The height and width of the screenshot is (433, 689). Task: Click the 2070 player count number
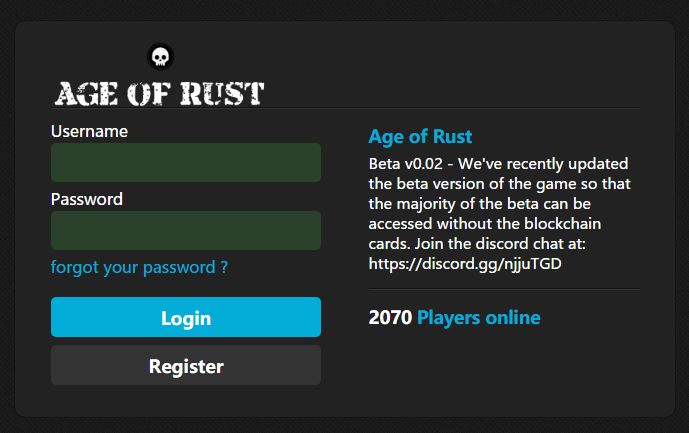click(x=390, y=318)
